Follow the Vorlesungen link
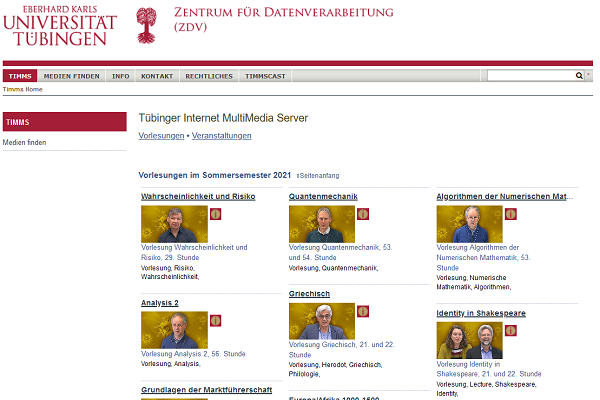 [161, 136]
